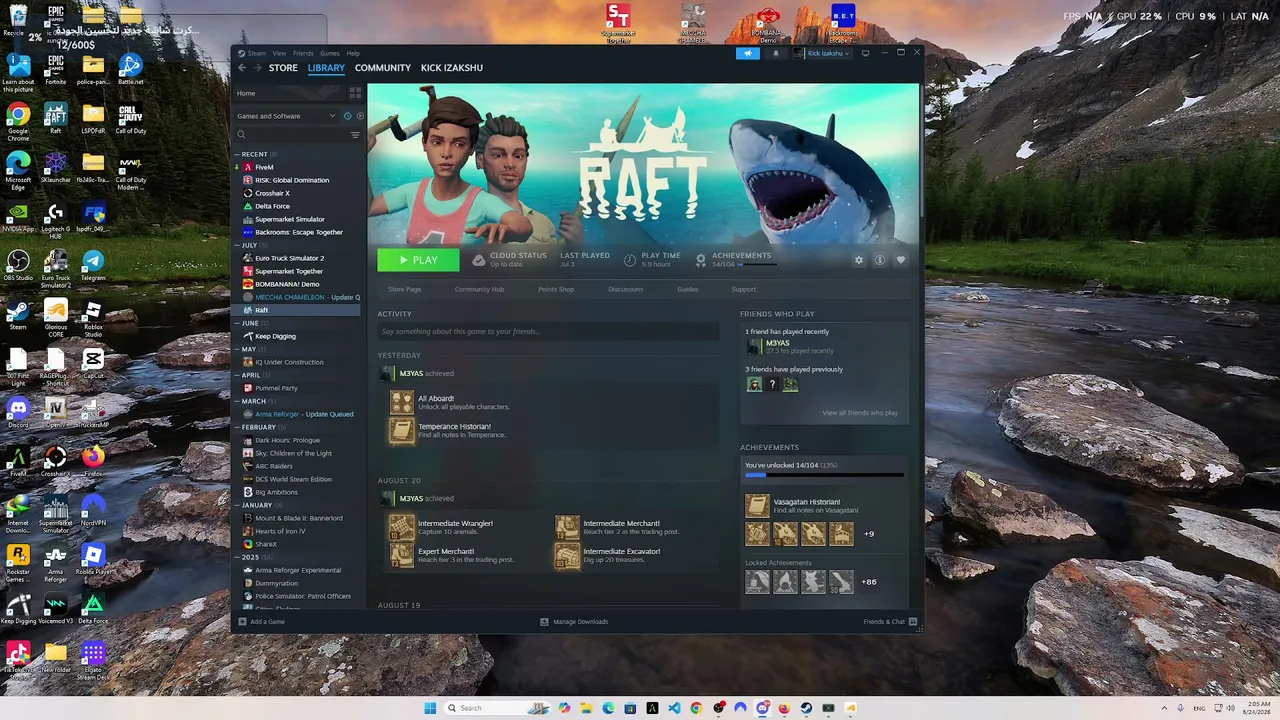Click the achievements unlocked progress bar
1280x720 pixels.
click(x=824, y=475)
